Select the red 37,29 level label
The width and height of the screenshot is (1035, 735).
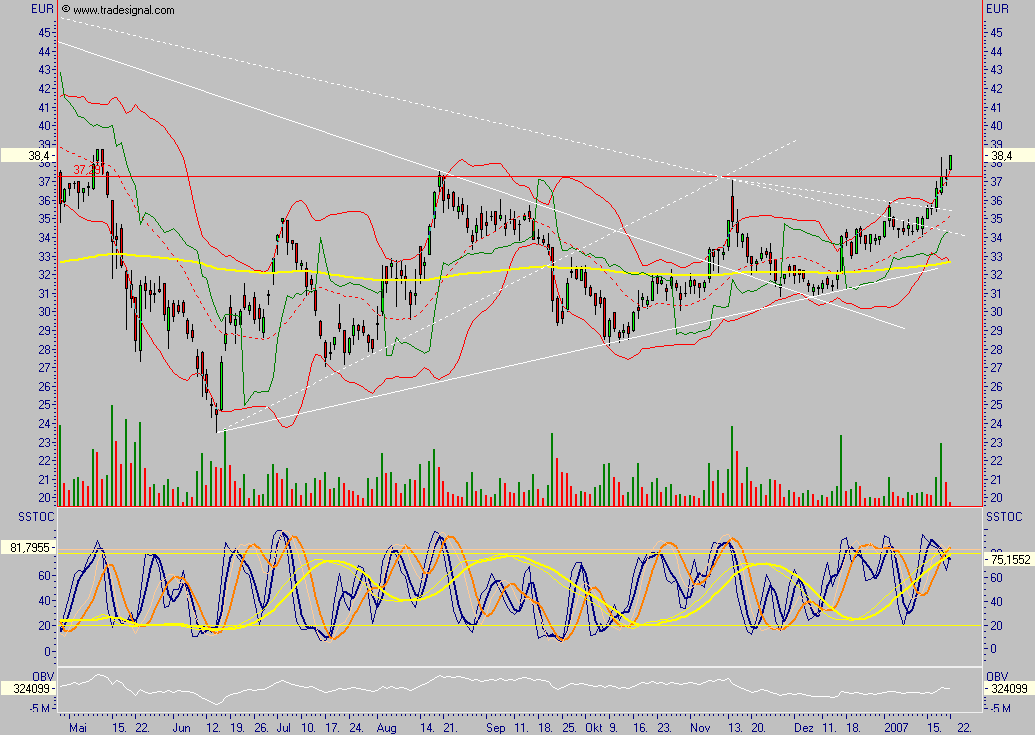[x=86, y=170]
